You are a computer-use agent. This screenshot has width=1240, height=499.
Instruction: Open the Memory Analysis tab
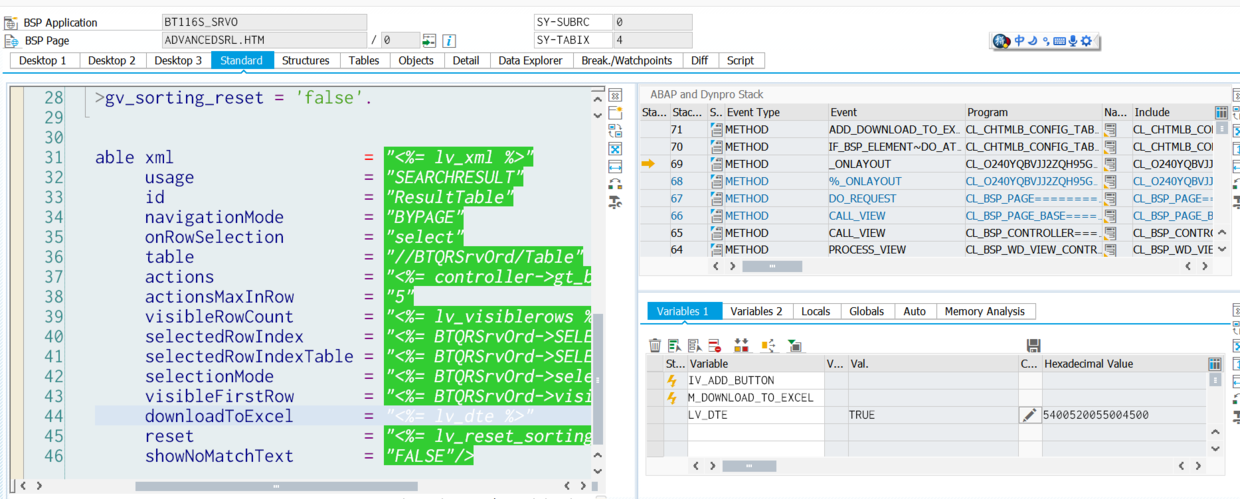pyautogui.click(x=985, y=311)
